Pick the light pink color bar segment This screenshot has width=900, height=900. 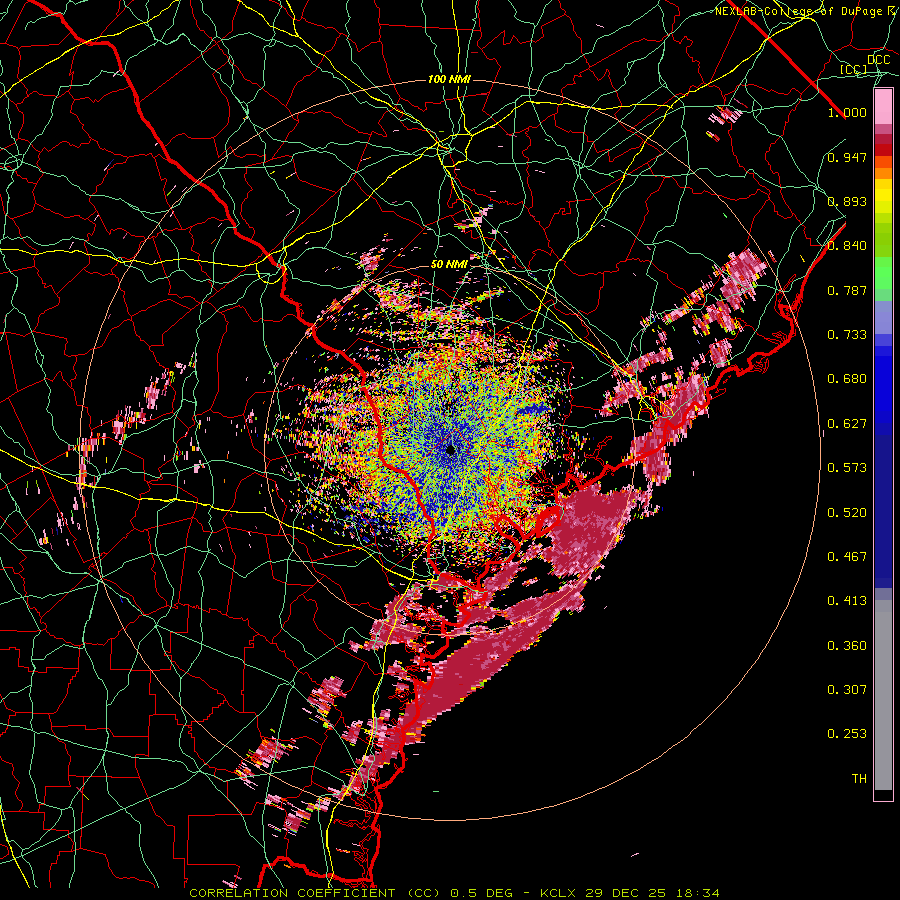tap(883, 106)
